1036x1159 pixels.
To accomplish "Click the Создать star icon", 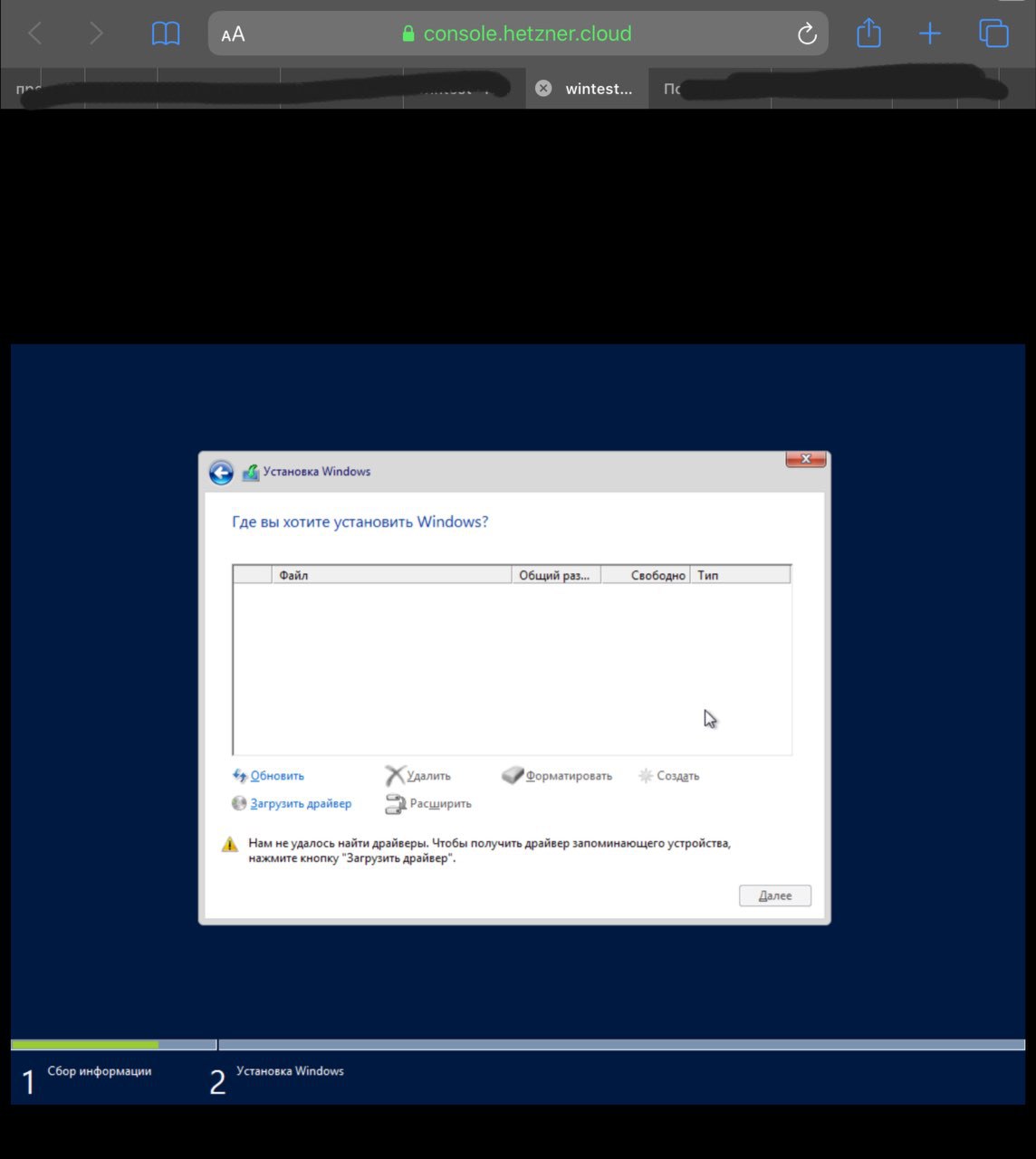I will click(x=646, y=776).
